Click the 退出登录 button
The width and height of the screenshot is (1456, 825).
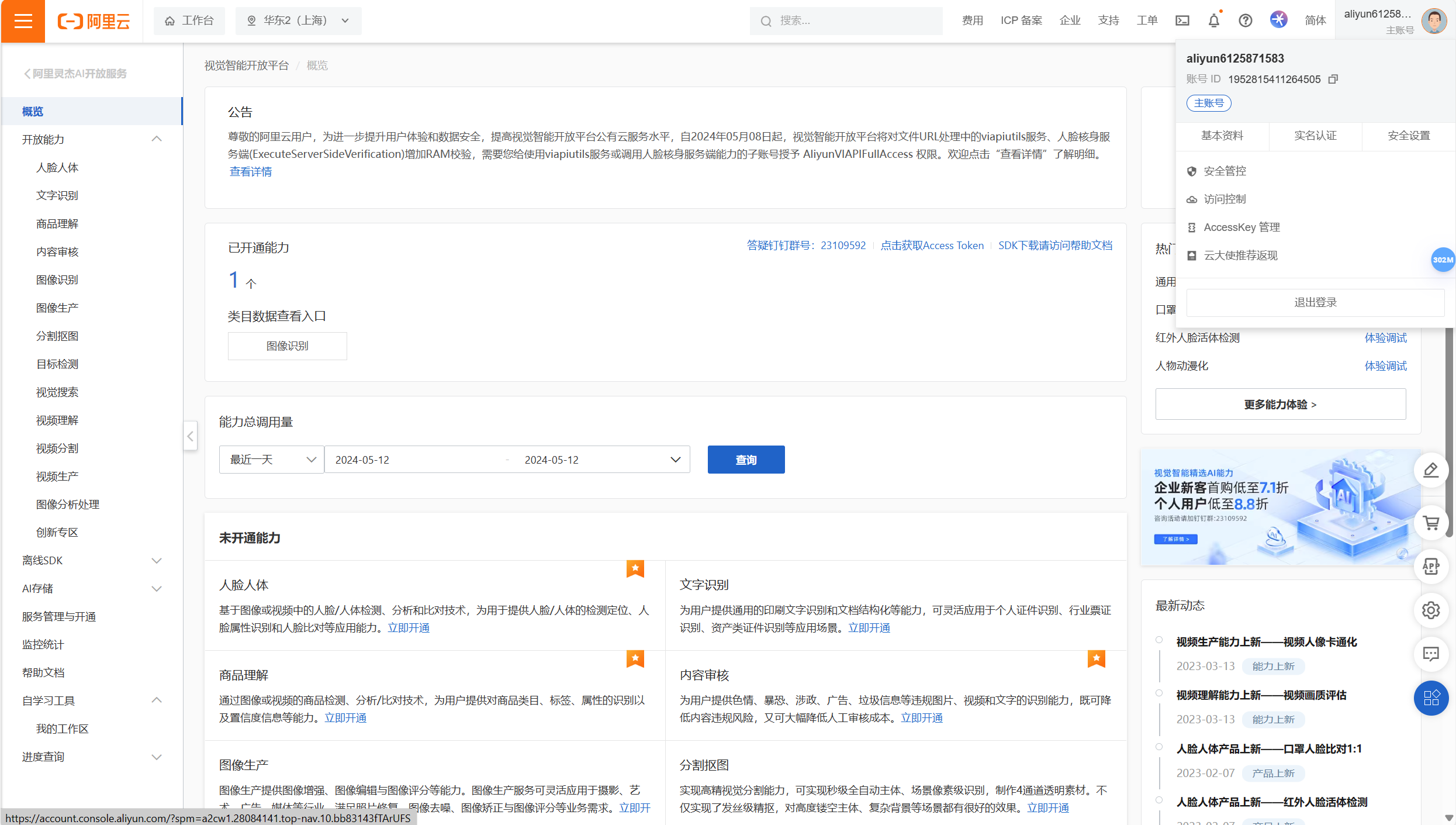(1315, 302)
